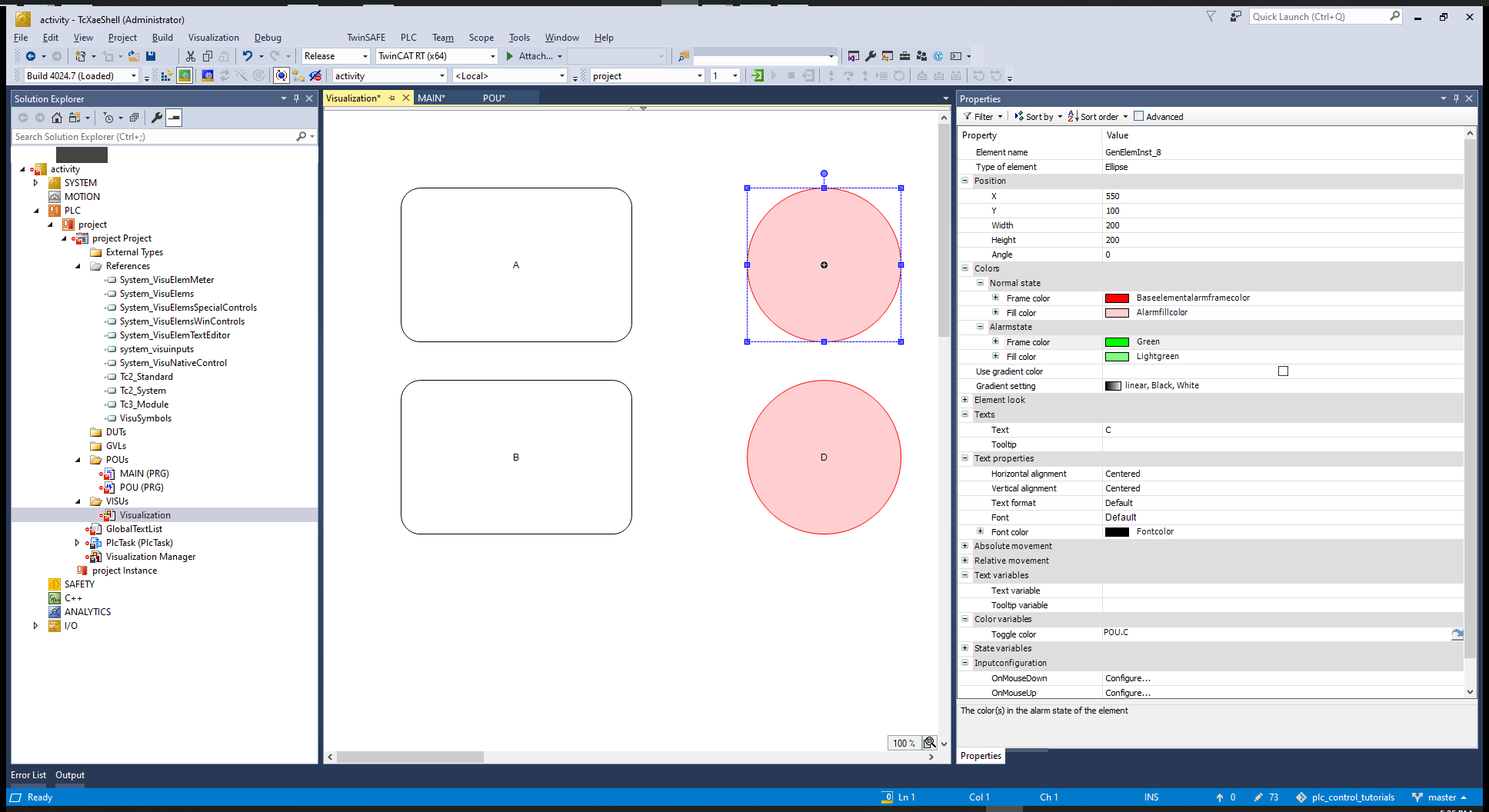Click the Save icon in the toolbar
The width and height of the screenshot is (1489, 812).
[151, 56]
